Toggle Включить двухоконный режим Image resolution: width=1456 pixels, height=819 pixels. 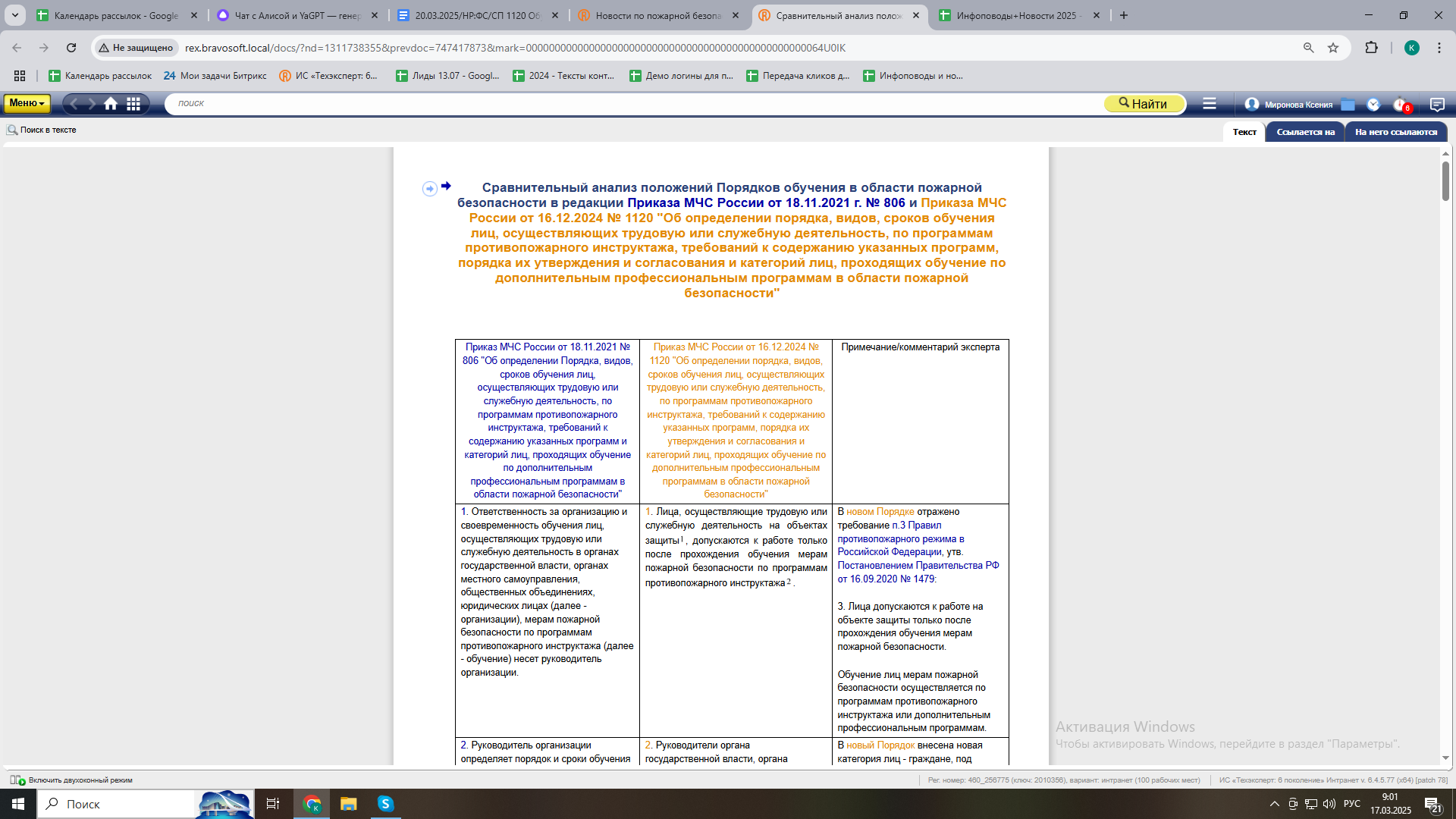[71, 780]
